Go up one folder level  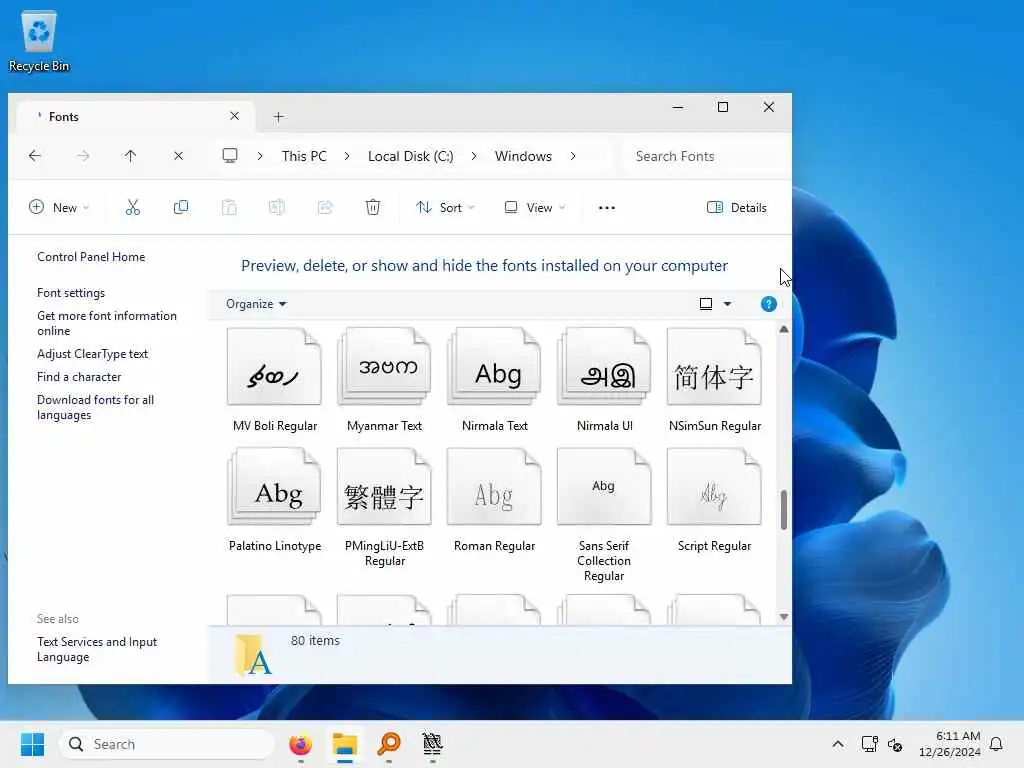(131, 156)
